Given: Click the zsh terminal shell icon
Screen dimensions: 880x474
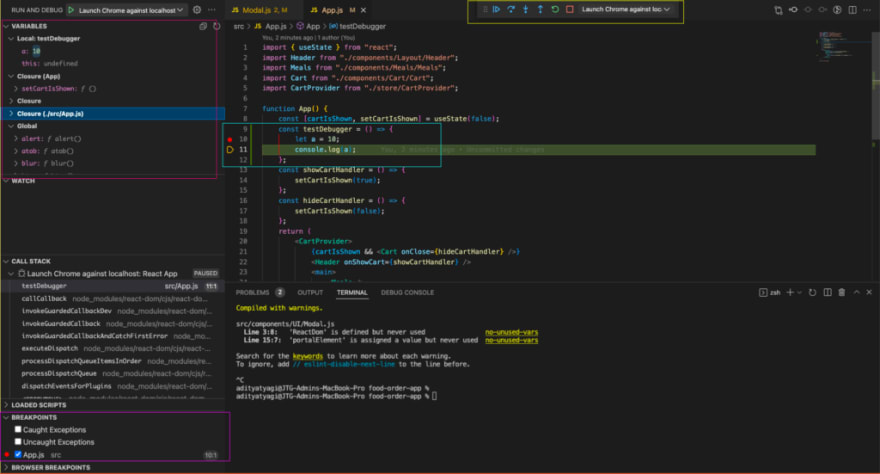Looking at the screenshot, I should coord(763,292).
